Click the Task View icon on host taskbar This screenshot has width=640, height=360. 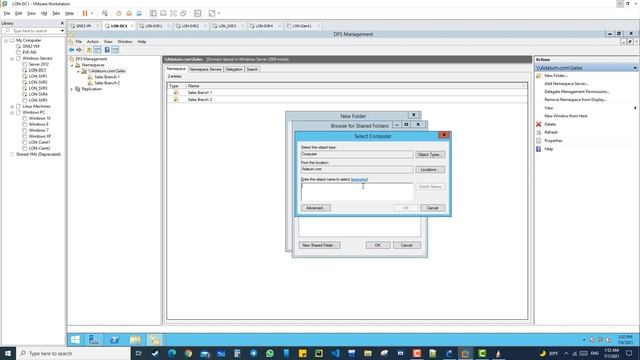point(138,353)
